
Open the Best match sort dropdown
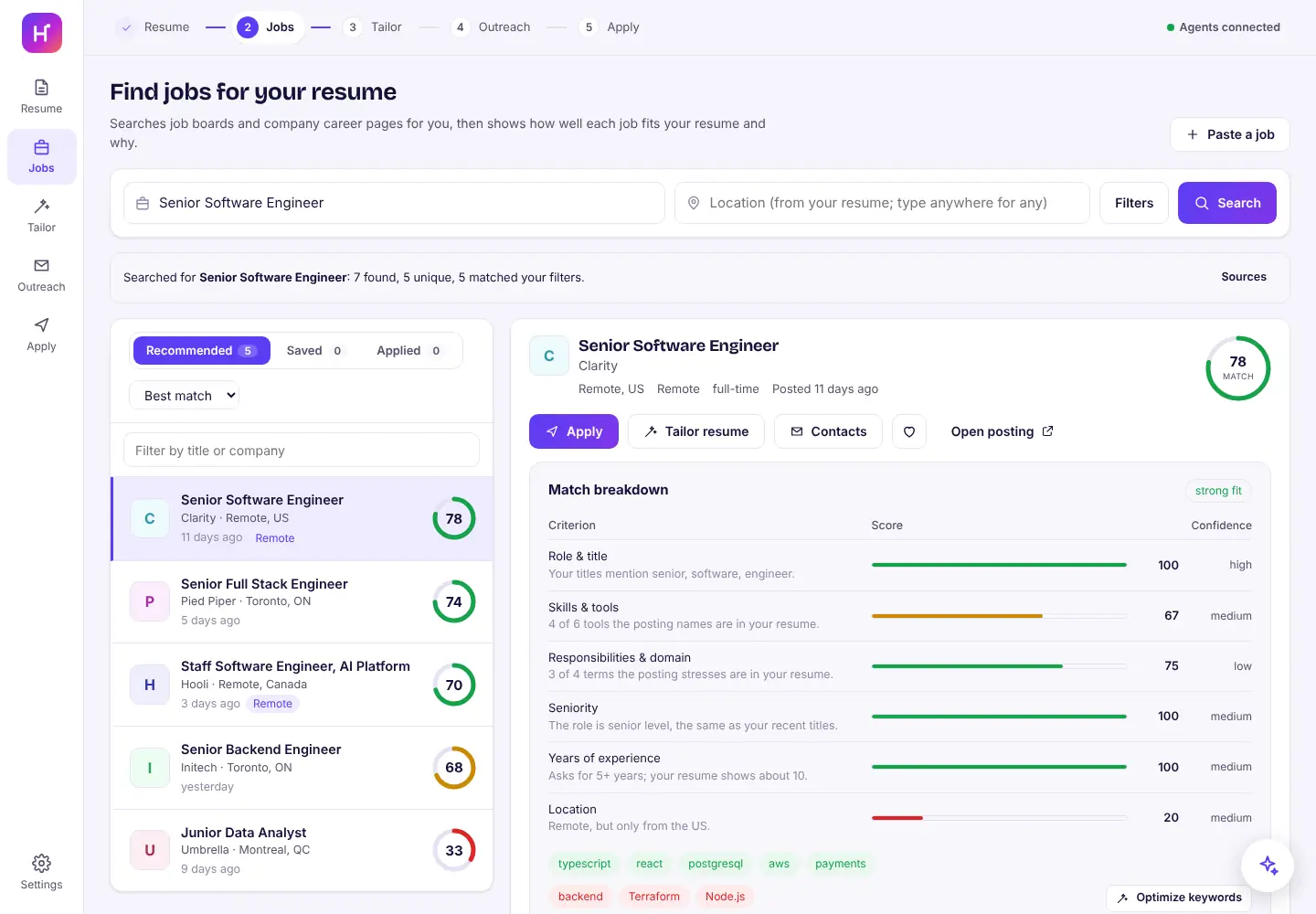coord(184,396)
